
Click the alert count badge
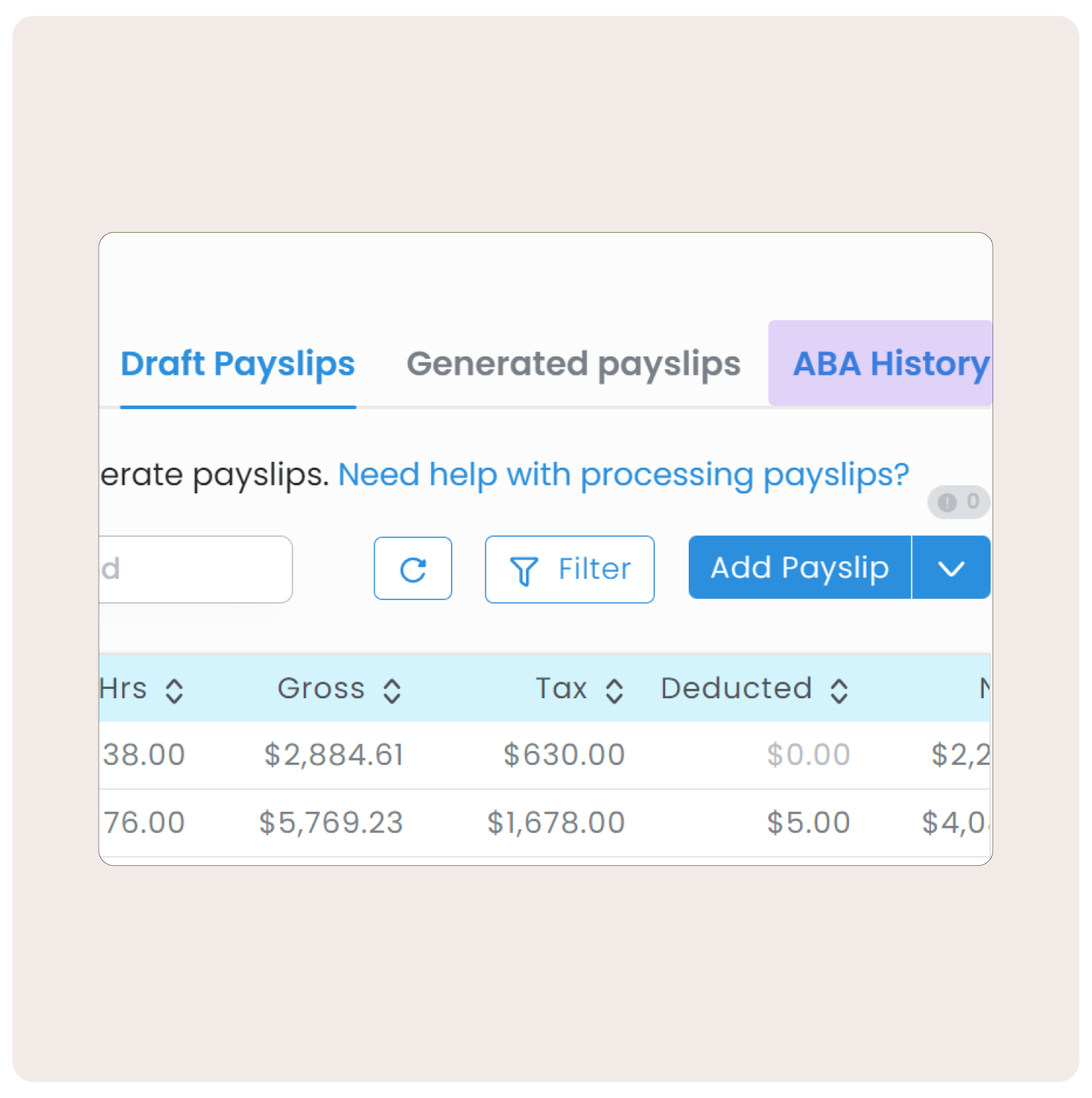pyautogui.click(x=958, y=502)
